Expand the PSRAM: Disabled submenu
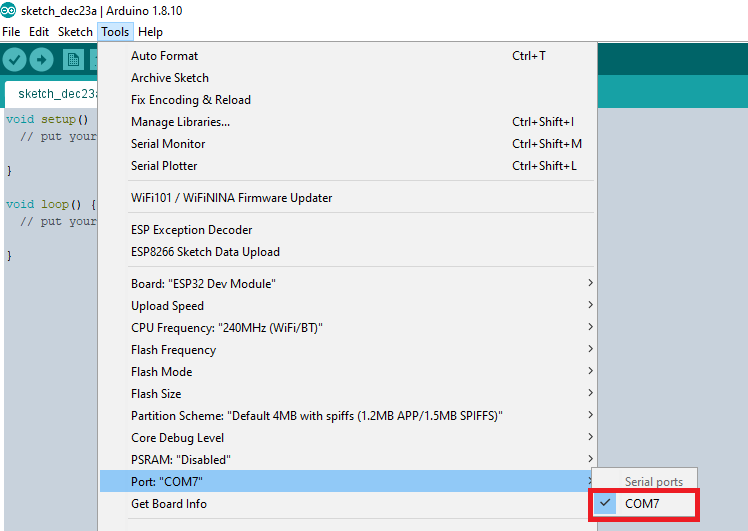The height and width of the screenshot is (531, 748). click(348, 459)
